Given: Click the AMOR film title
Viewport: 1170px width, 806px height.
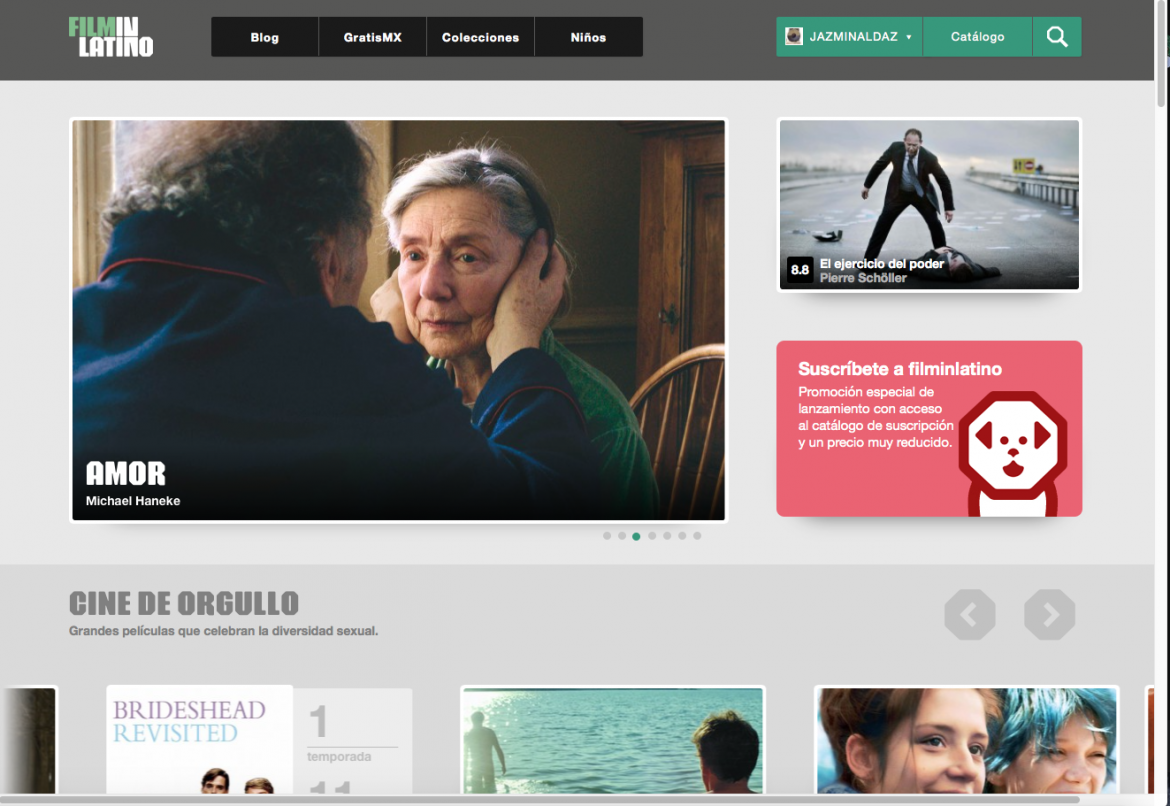Looking at the screenshot, I should [x=125, y=474].
